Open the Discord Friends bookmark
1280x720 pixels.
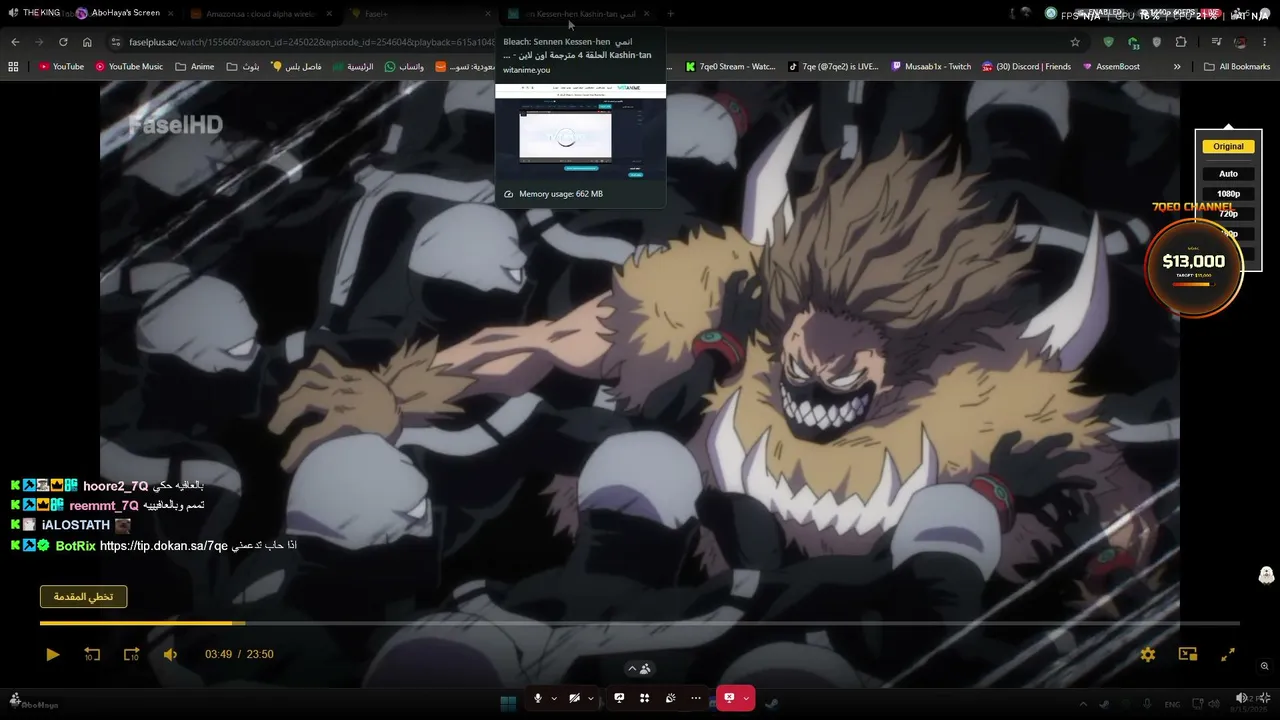[1027, 67]
